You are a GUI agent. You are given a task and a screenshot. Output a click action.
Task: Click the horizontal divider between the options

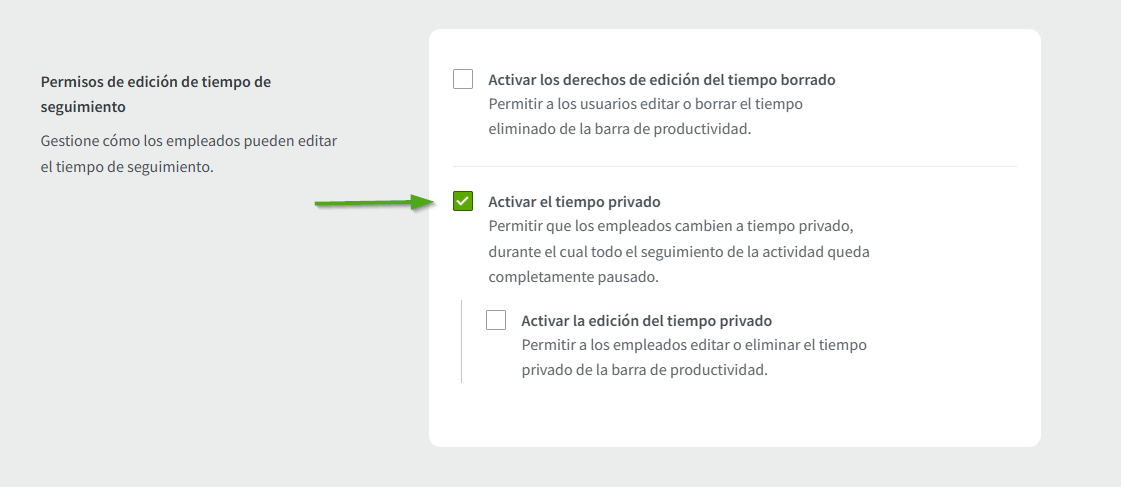point(734,166)
